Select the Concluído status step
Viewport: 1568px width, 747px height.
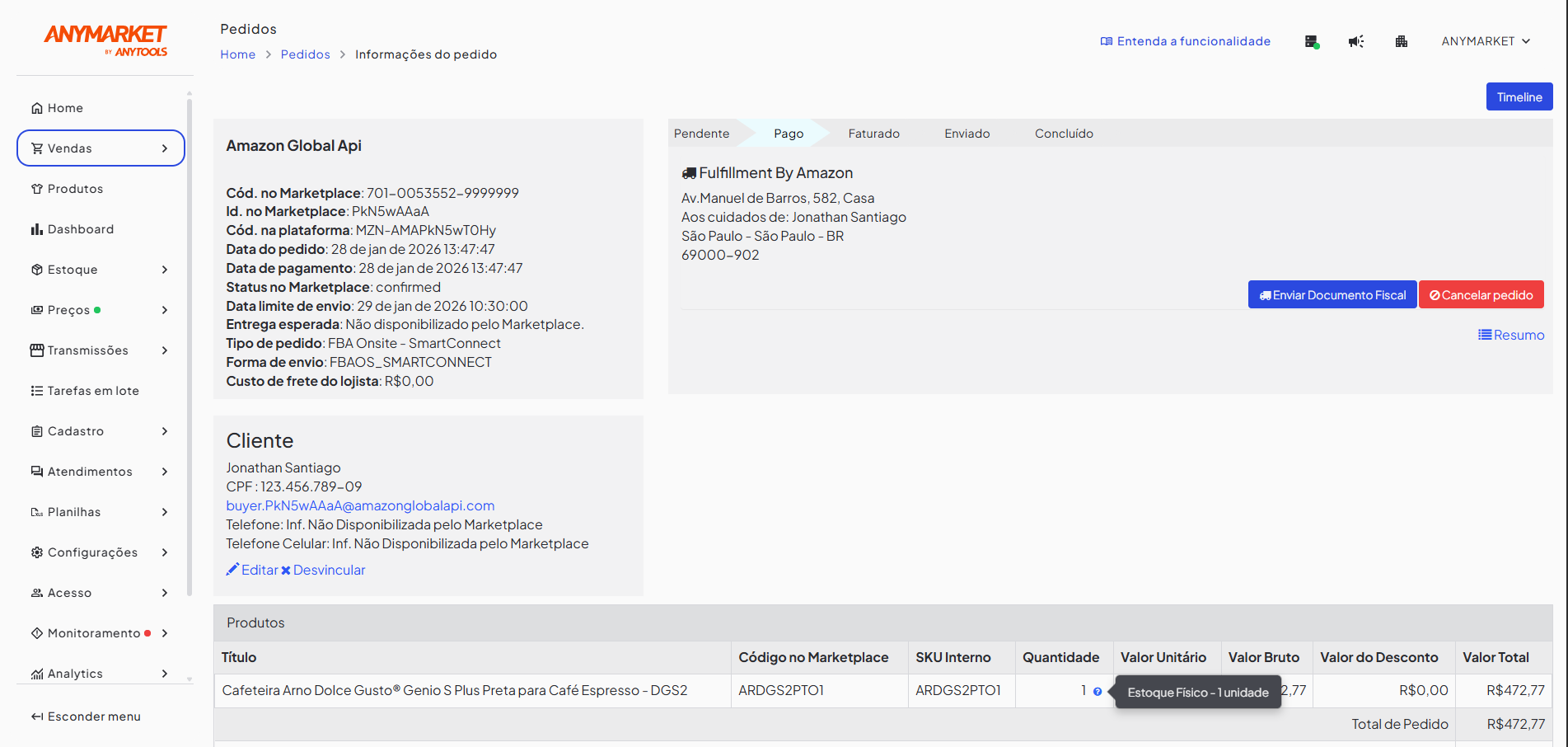[x=1064, y=134]
